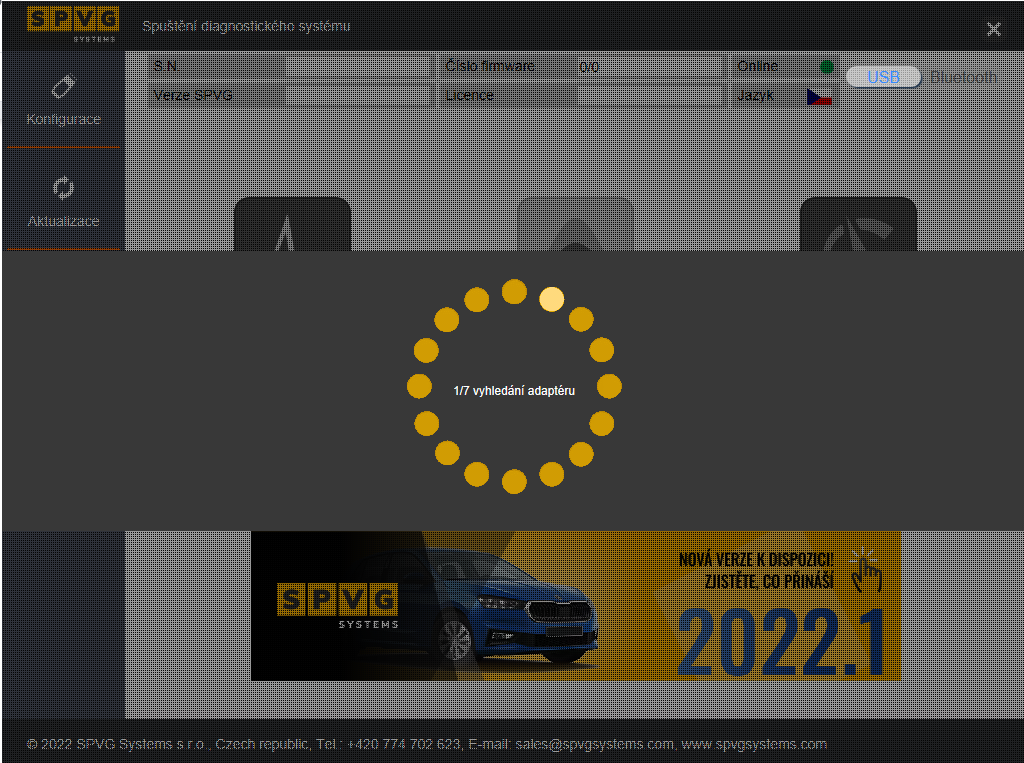Click the copyright contact footer text
The height and width of the screenshot is (763, 1024).
tap(426, 744)
